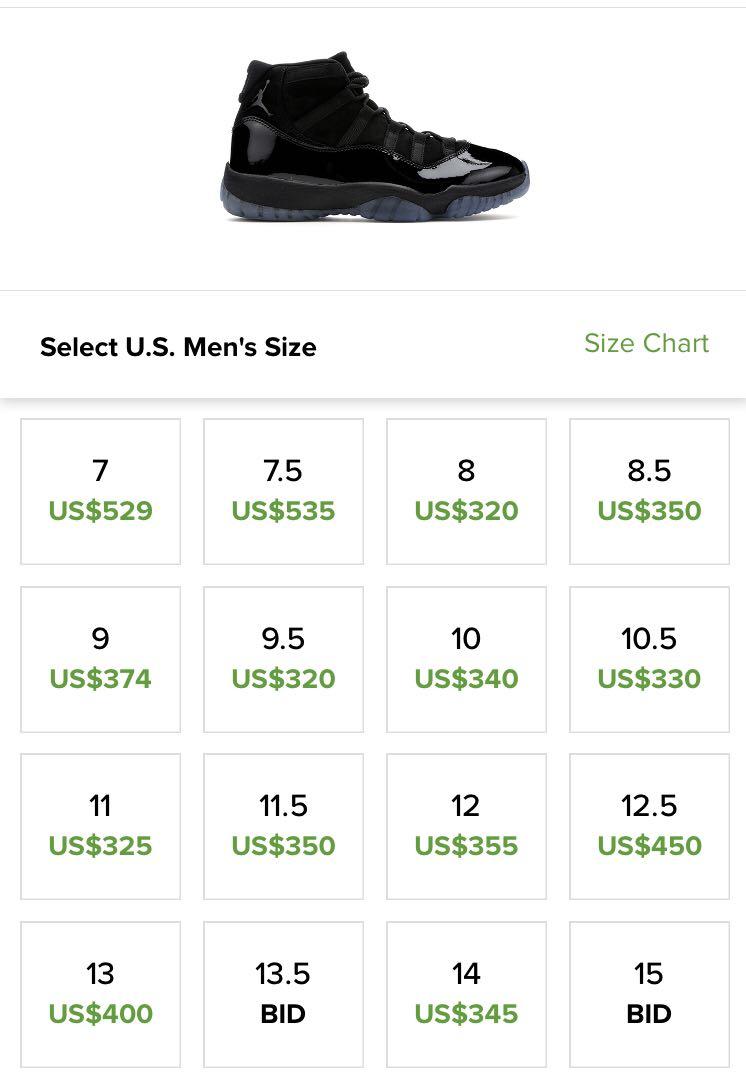
Task: Click the black Jordan 11 sneaker image
Action: point(375,136)
